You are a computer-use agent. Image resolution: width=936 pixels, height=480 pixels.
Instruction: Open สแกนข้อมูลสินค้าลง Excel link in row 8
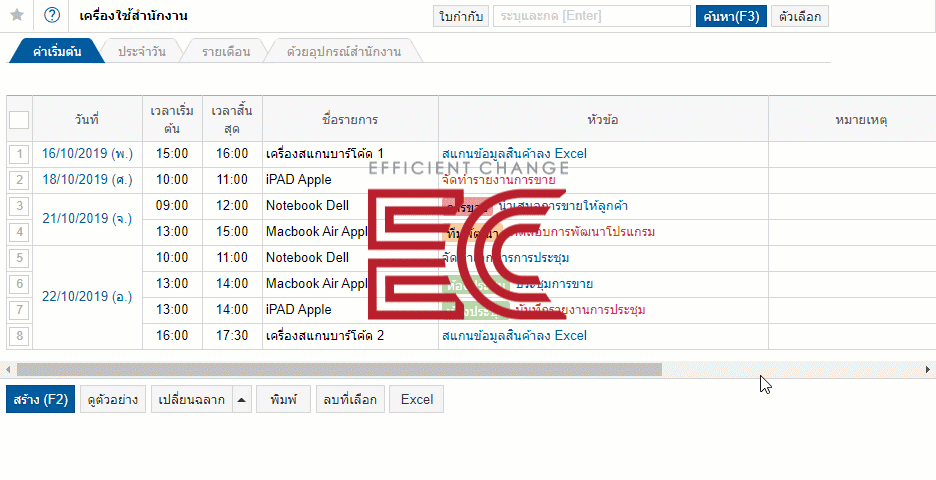click(x=514, y=336)
